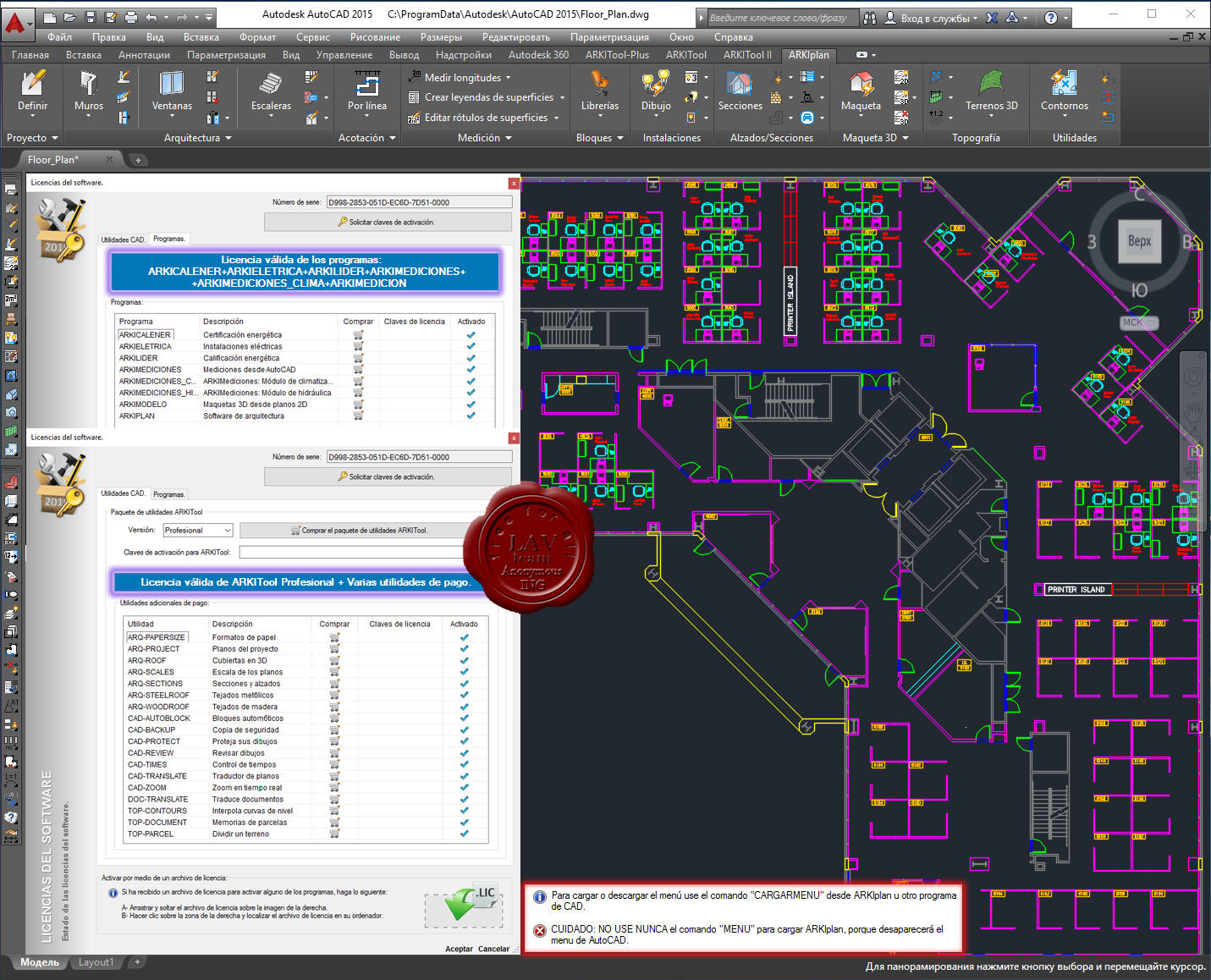Click lower Solicitar claves de activación button

pyautogui.click(x=388, y=476)
